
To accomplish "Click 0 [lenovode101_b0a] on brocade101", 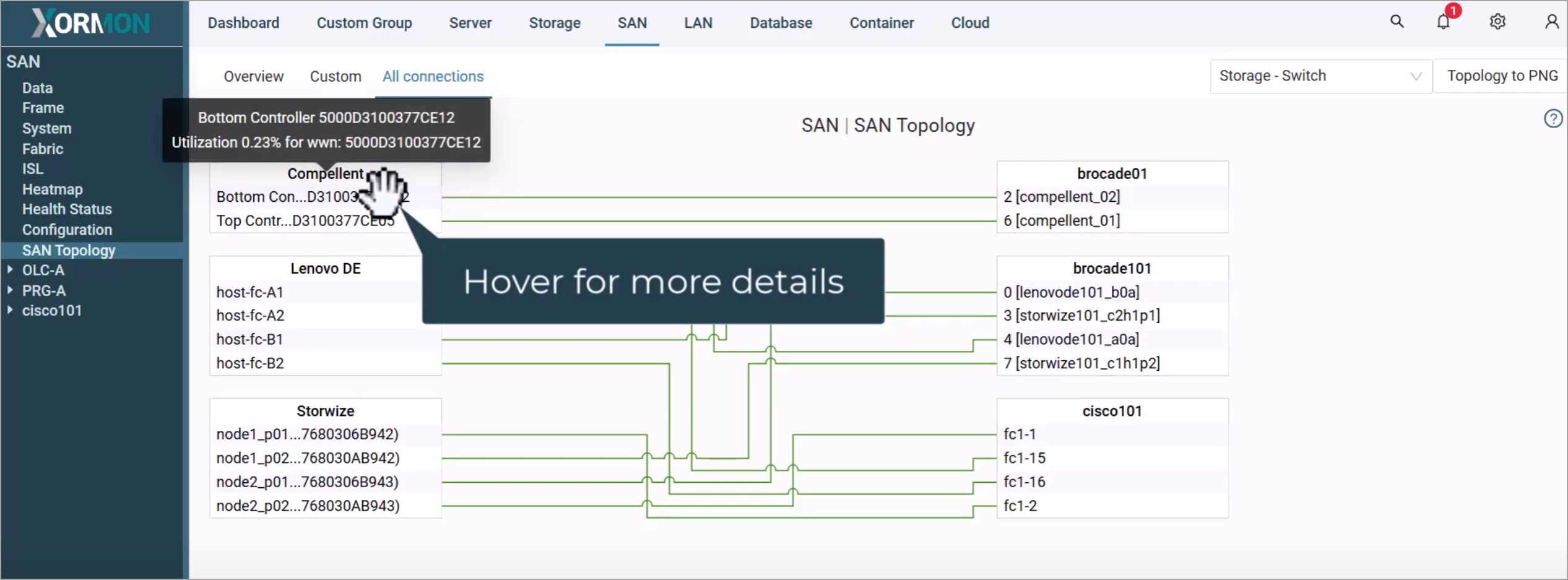I will click(1072, 292).
